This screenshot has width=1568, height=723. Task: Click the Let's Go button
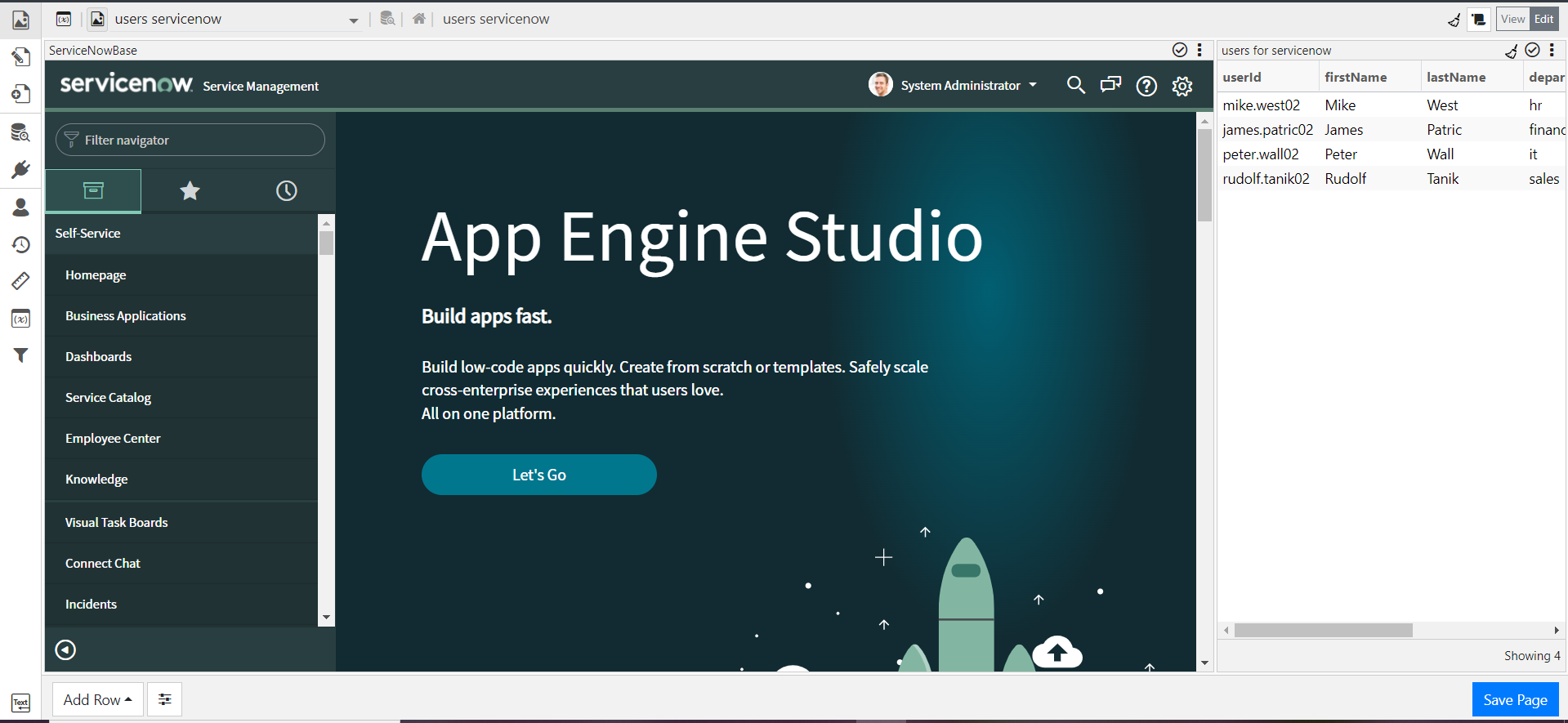(539, 475)
